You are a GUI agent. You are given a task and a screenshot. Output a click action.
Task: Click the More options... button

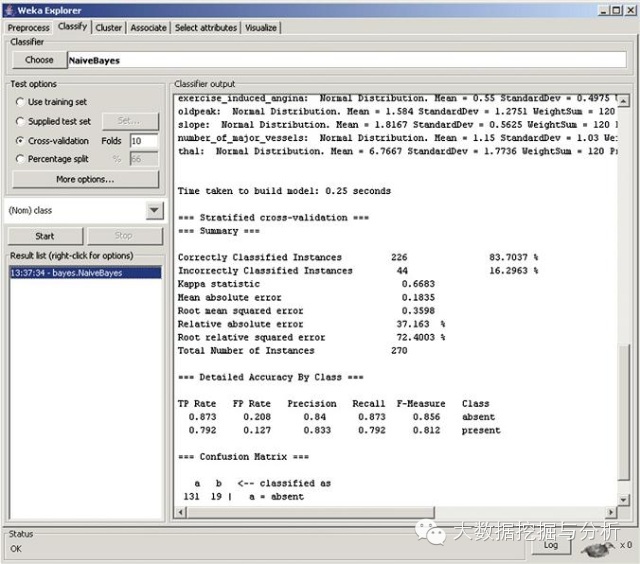(85, 179)
